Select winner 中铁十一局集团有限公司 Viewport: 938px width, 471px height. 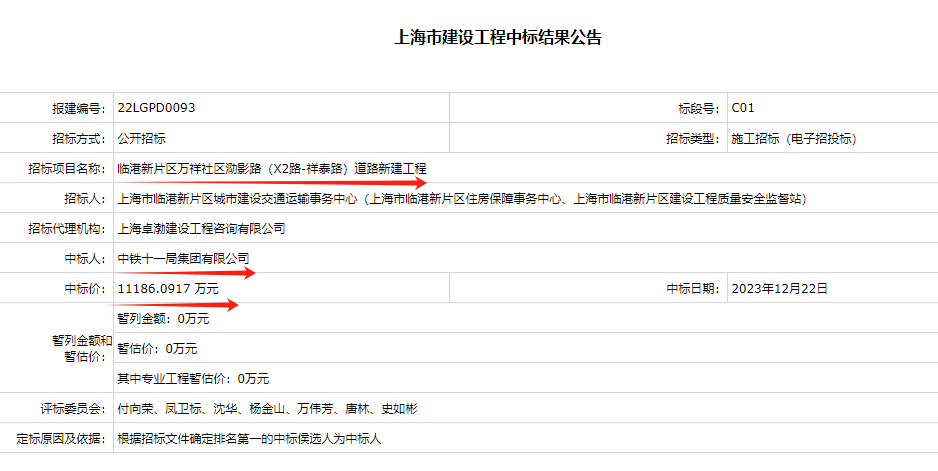pyautogui.click(x=183, y=259)
